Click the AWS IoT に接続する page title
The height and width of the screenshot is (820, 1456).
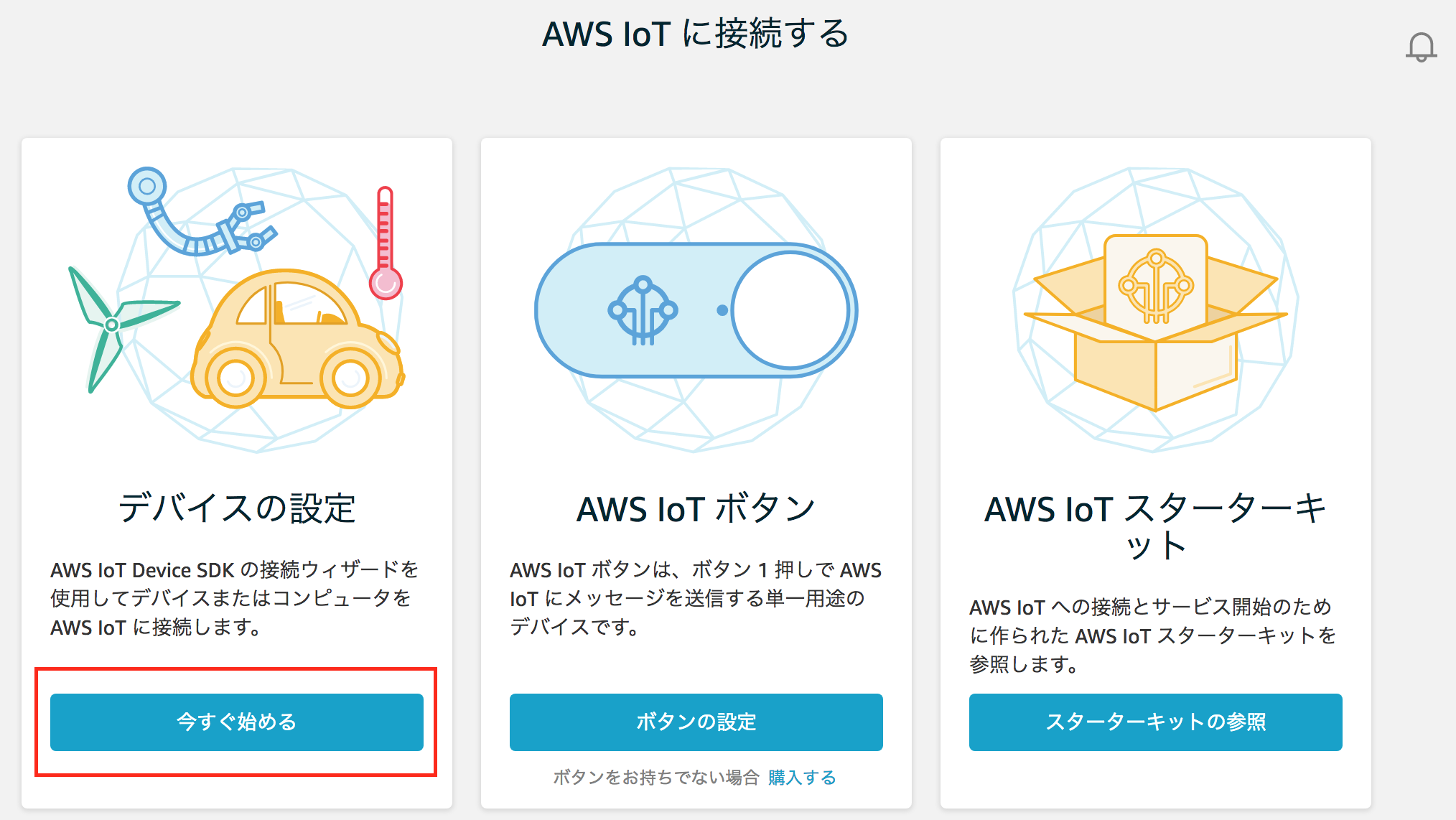(696, 34)
